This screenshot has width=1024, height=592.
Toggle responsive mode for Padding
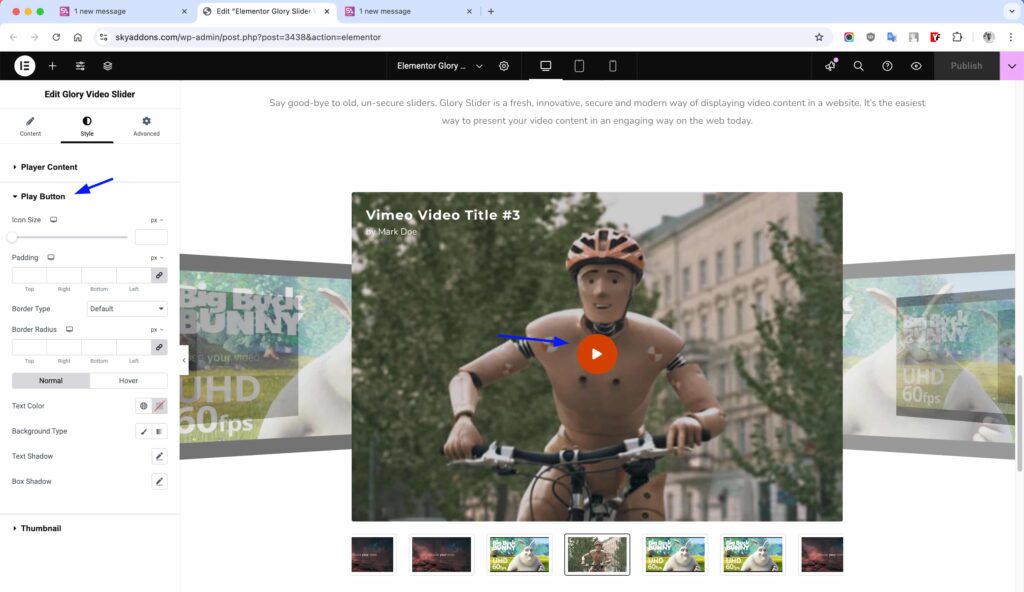51,257
